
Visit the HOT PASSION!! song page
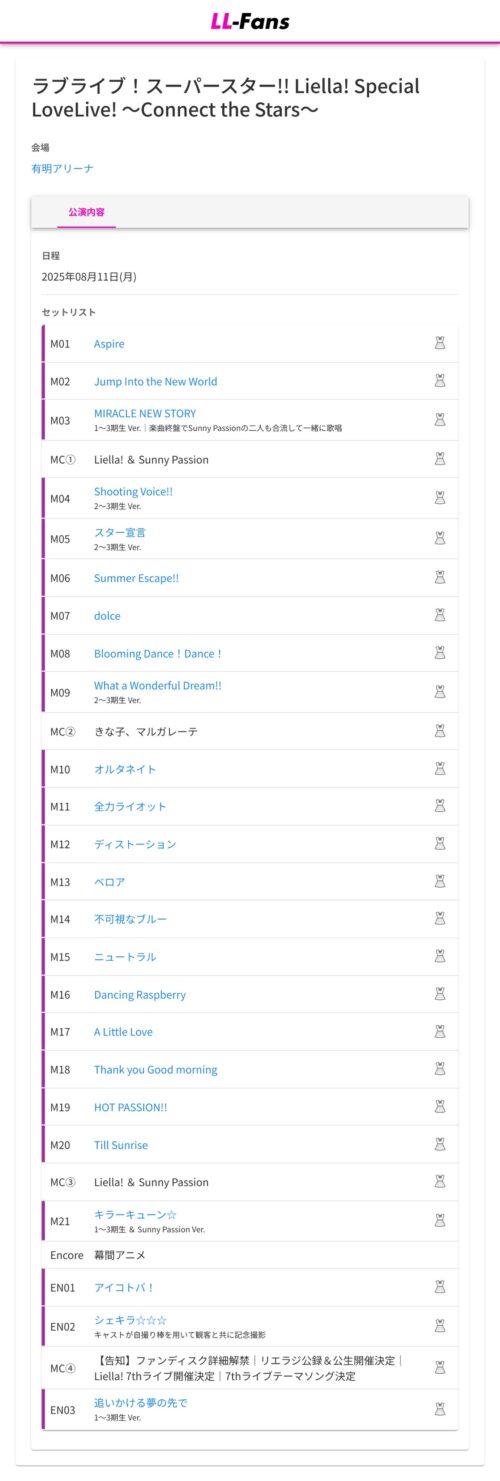[x=131, y=1107]
